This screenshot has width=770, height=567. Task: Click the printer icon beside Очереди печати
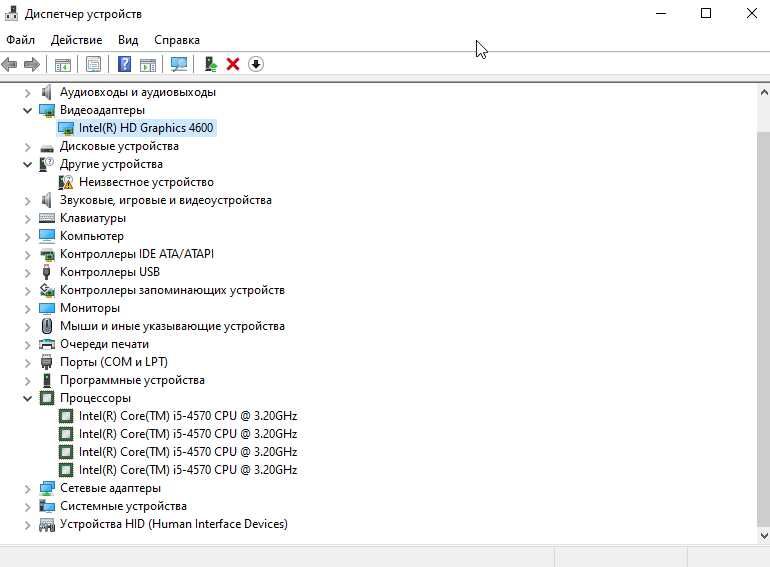[47, 344]
